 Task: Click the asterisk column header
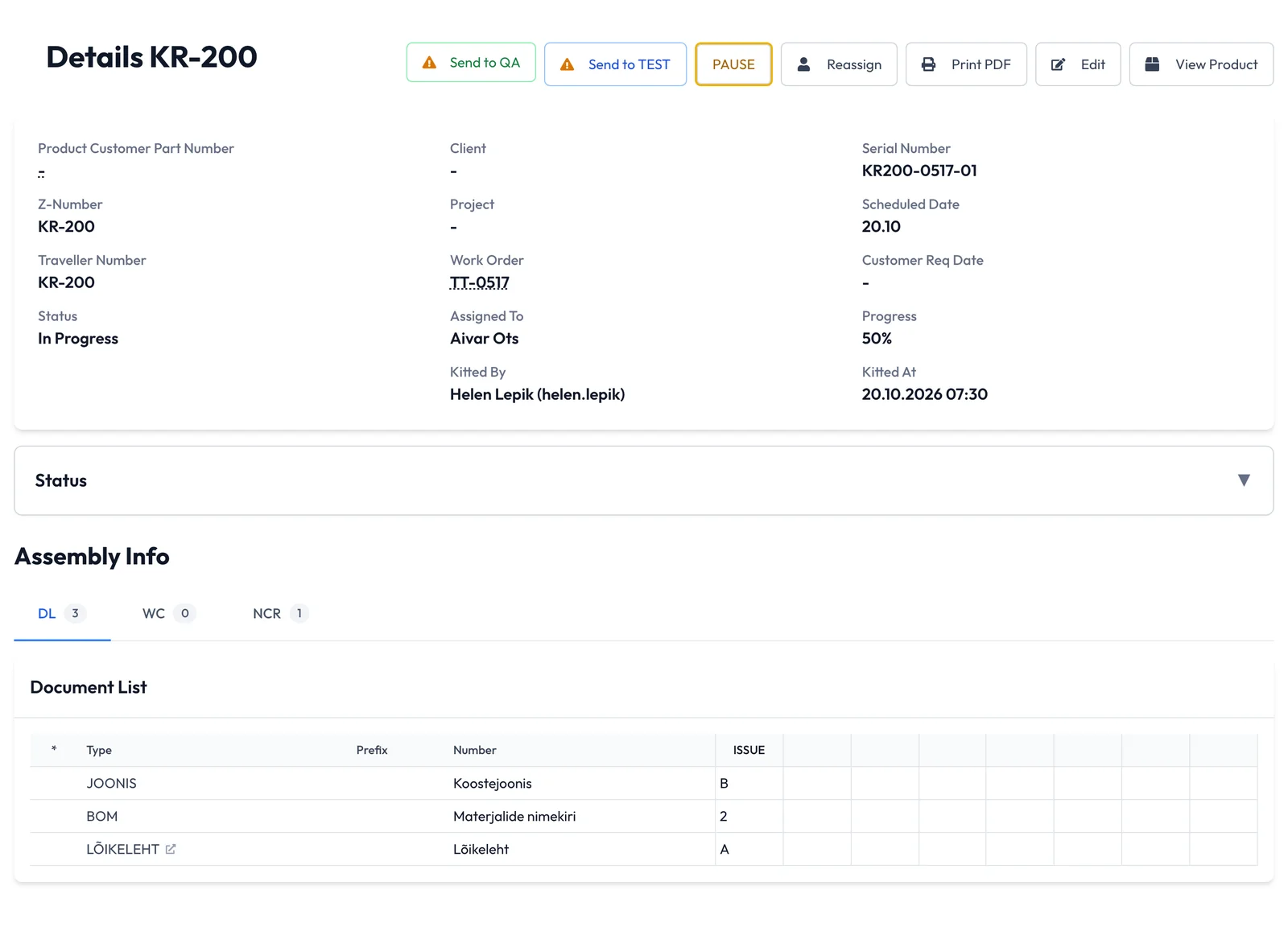(54, 749)
